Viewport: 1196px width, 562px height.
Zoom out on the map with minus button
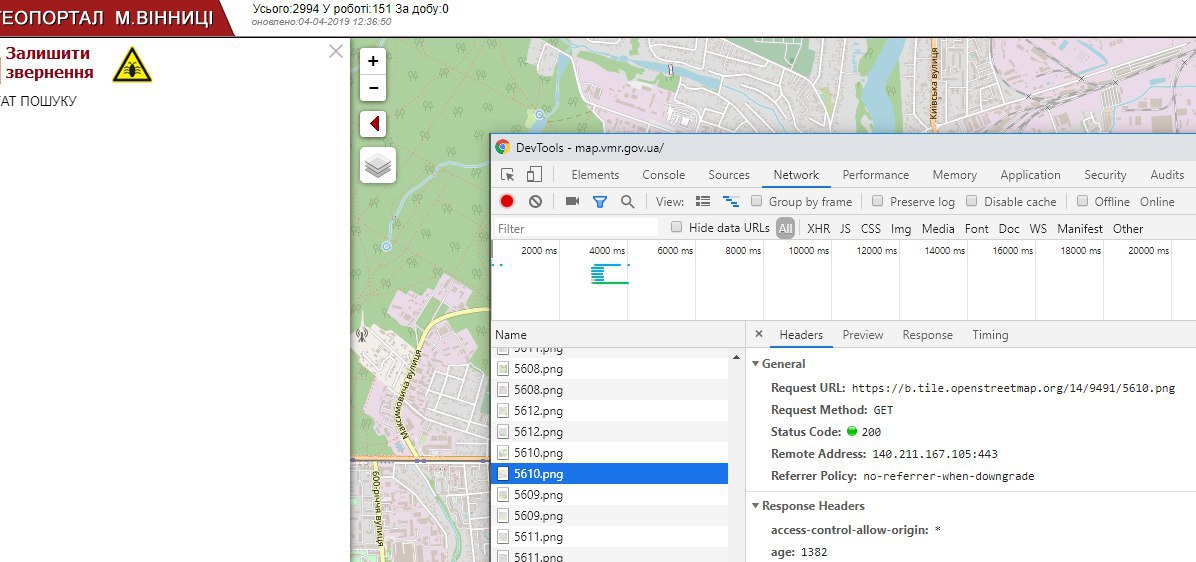pyautogui.click(x=373, y=88)
